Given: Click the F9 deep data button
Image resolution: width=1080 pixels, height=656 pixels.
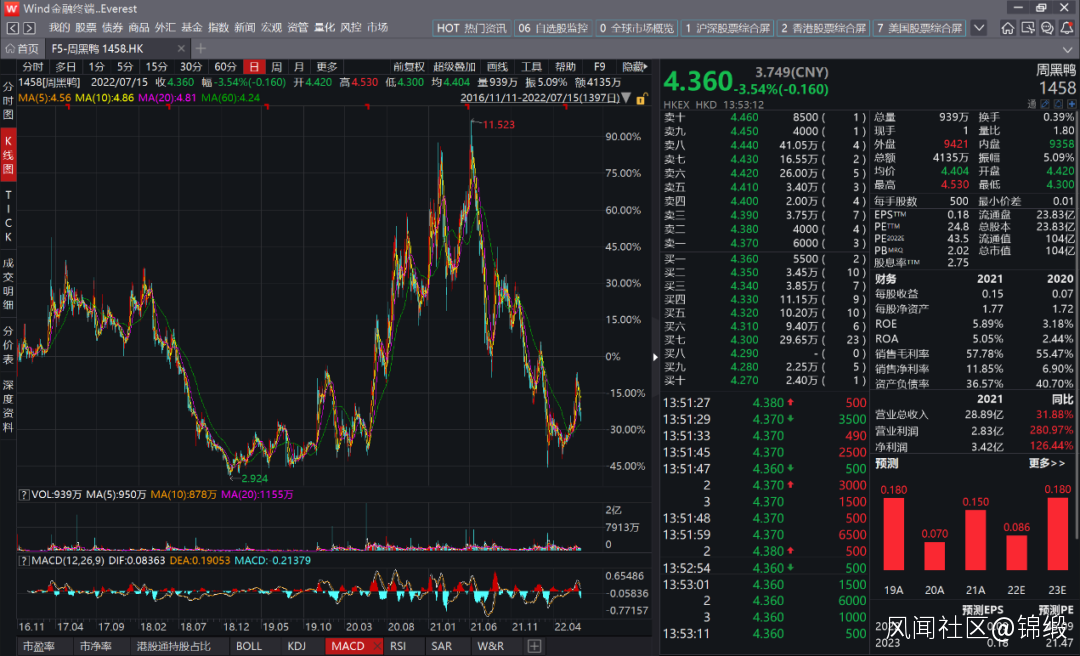Looking at the screenshot, I should click(599, 67).
